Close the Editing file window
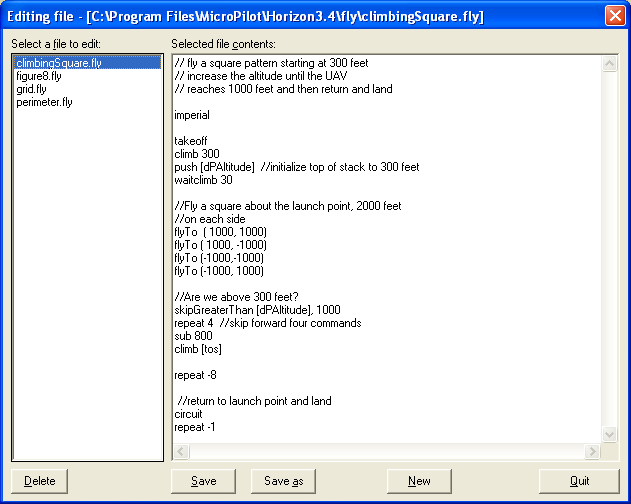 point(615,16)
